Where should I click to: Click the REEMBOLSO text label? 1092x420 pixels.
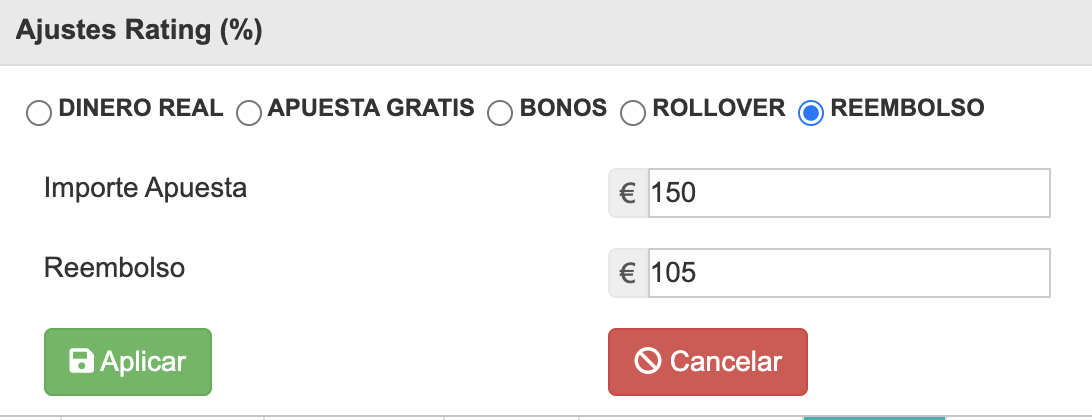point(907,108)
